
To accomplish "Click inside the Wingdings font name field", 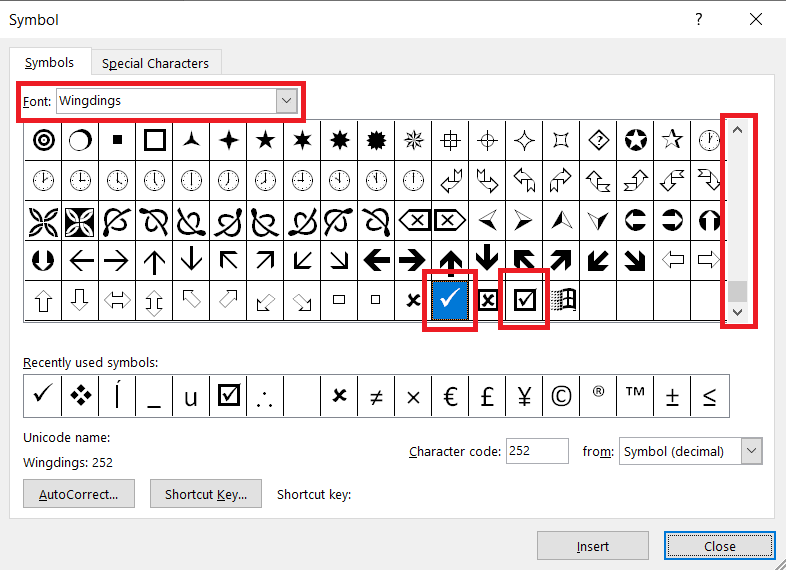I will [166, 100].
